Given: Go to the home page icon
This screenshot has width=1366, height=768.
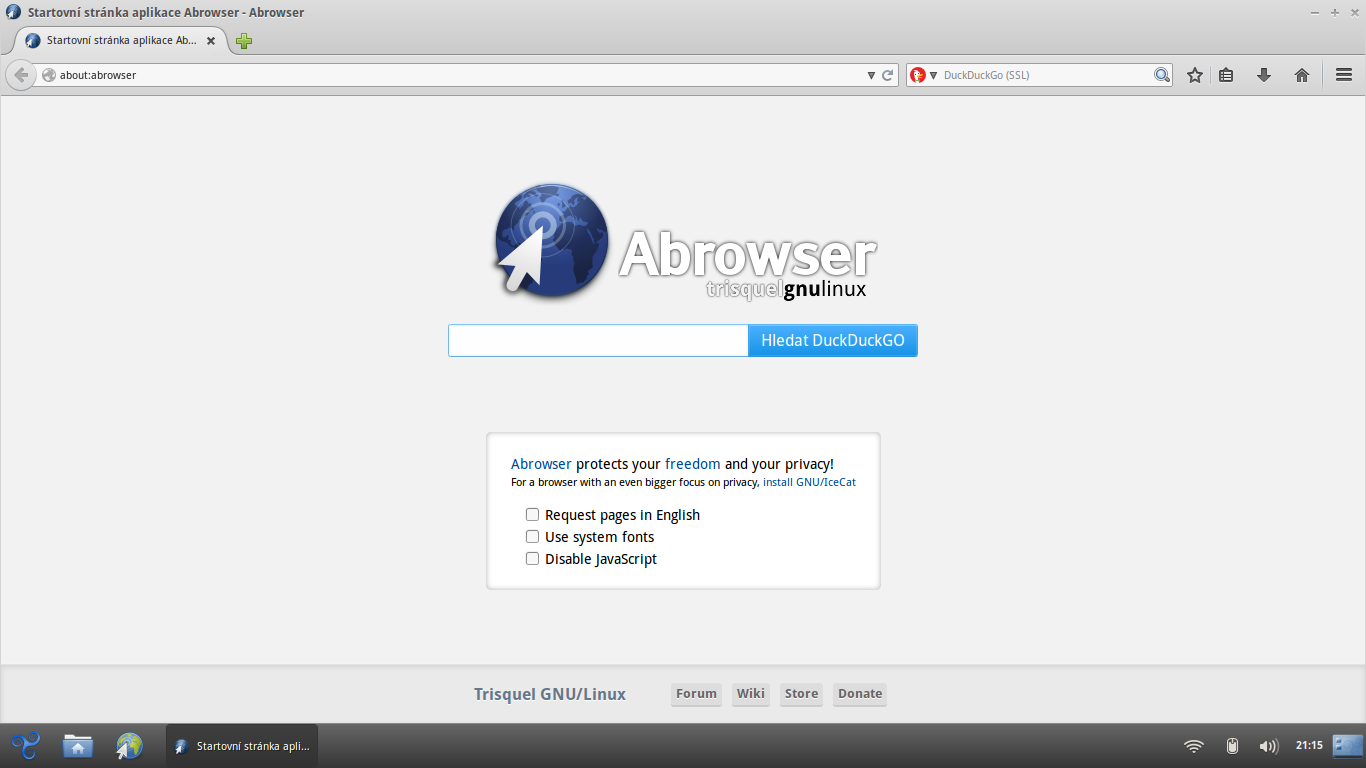Looking at the screenshot, I should point(1302,75).
